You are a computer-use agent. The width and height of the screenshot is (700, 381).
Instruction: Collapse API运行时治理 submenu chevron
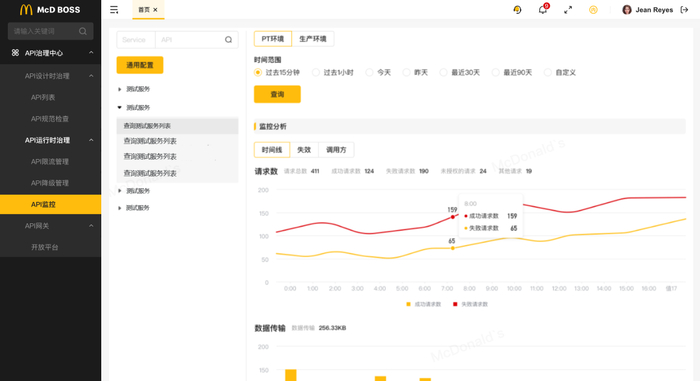point(91,140)
